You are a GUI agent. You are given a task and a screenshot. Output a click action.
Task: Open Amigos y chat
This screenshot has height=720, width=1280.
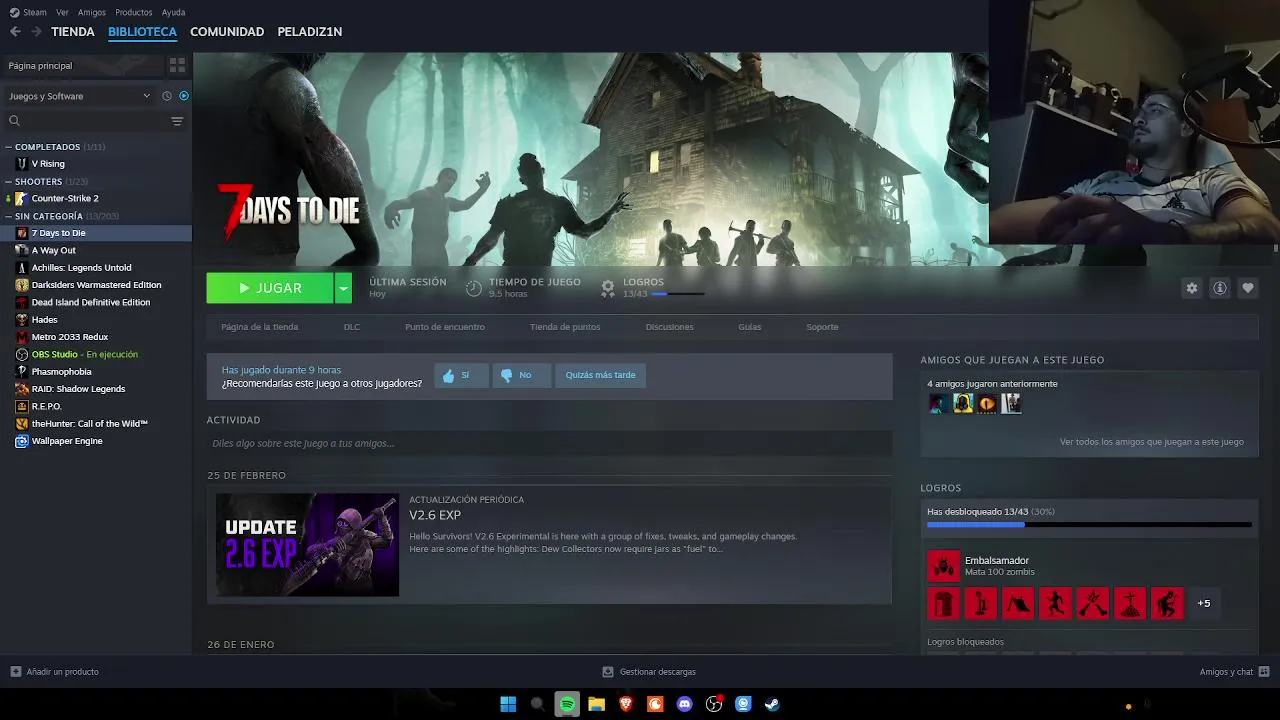point(1234,672)
